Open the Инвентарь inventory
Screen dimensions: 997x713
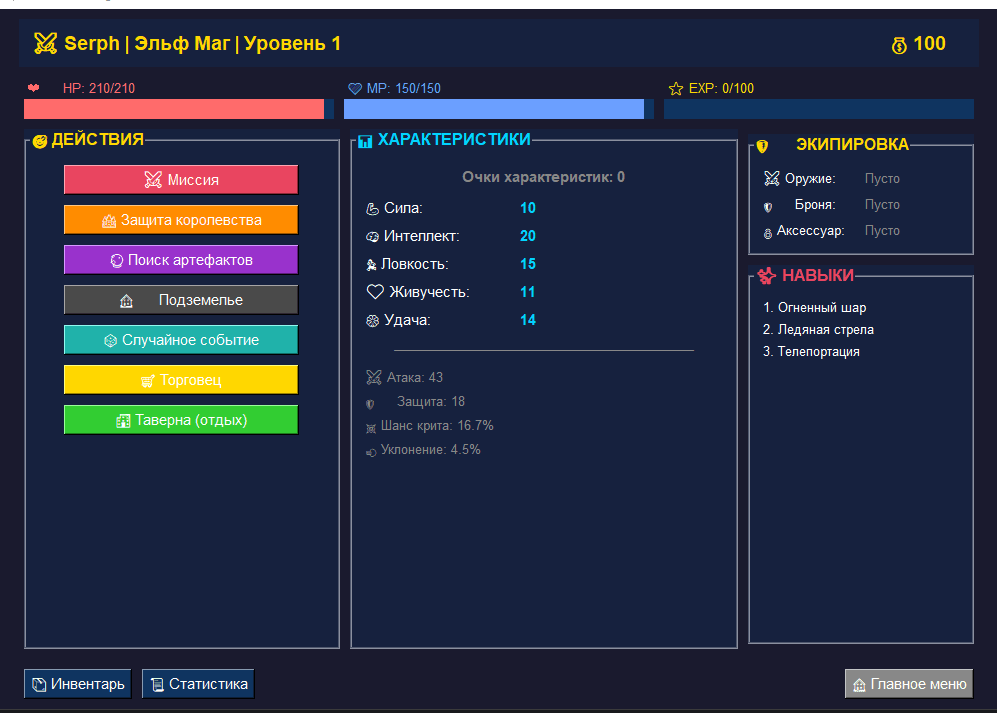(x=78, y=684)
